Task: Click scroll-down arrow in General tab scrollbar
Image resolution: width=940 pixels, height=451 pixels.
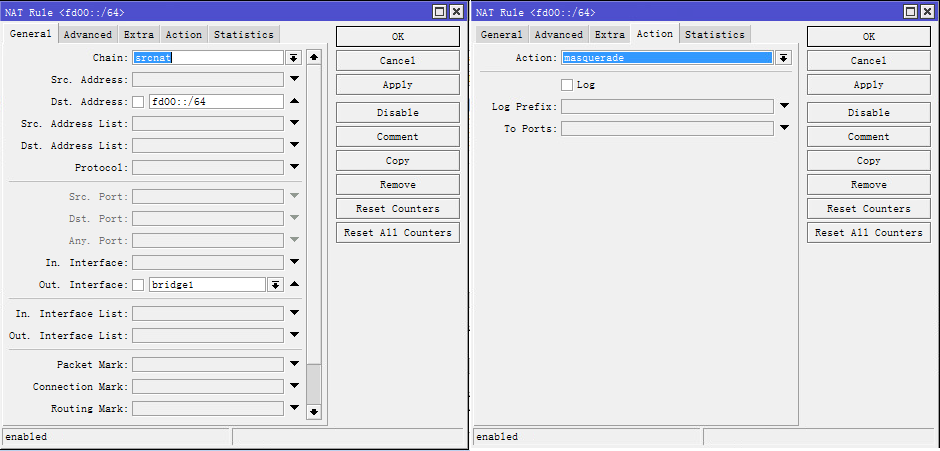Action: (x=314, y=411)
